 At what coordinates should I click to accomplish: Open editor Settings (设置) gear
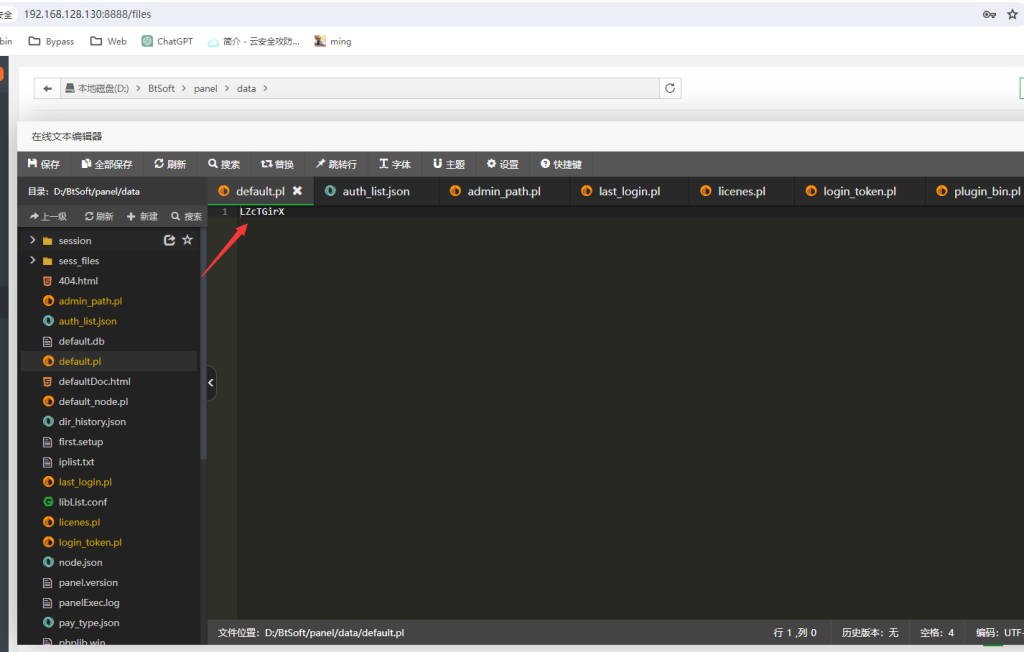point(502,164)
